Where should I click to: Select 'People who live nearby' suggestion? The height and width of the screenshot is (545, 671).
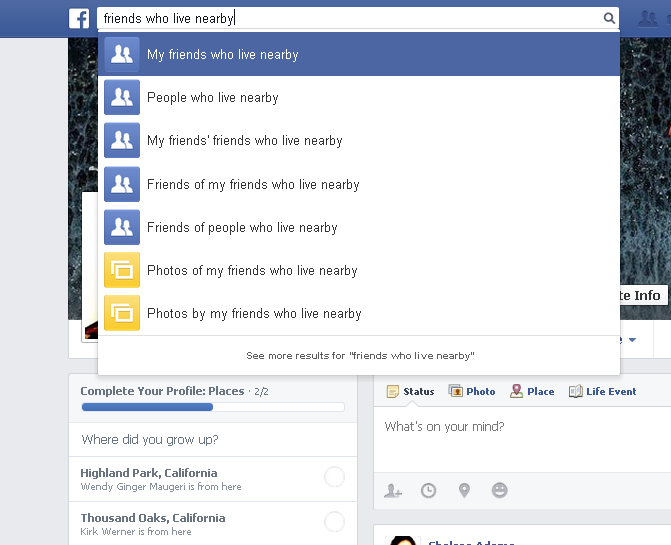click(x=359, y=97)
